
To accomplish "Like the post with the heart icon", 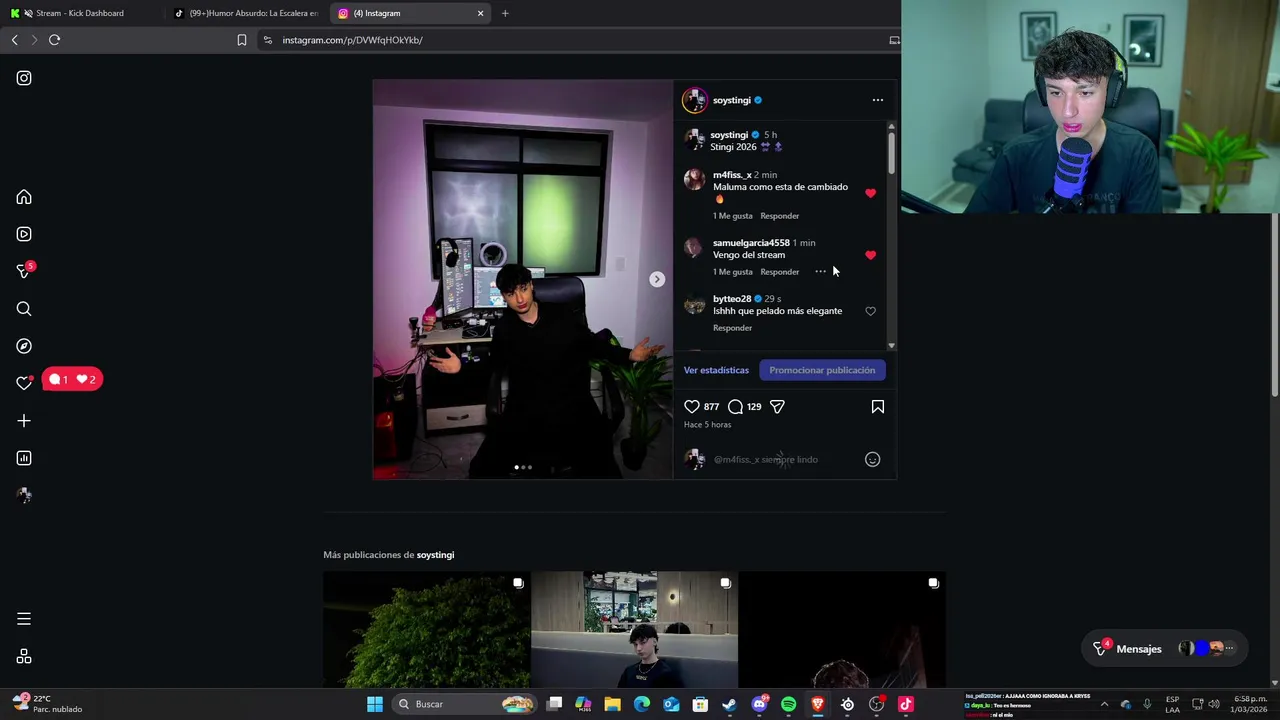I will pyautogui.click(x=692, y=407).
